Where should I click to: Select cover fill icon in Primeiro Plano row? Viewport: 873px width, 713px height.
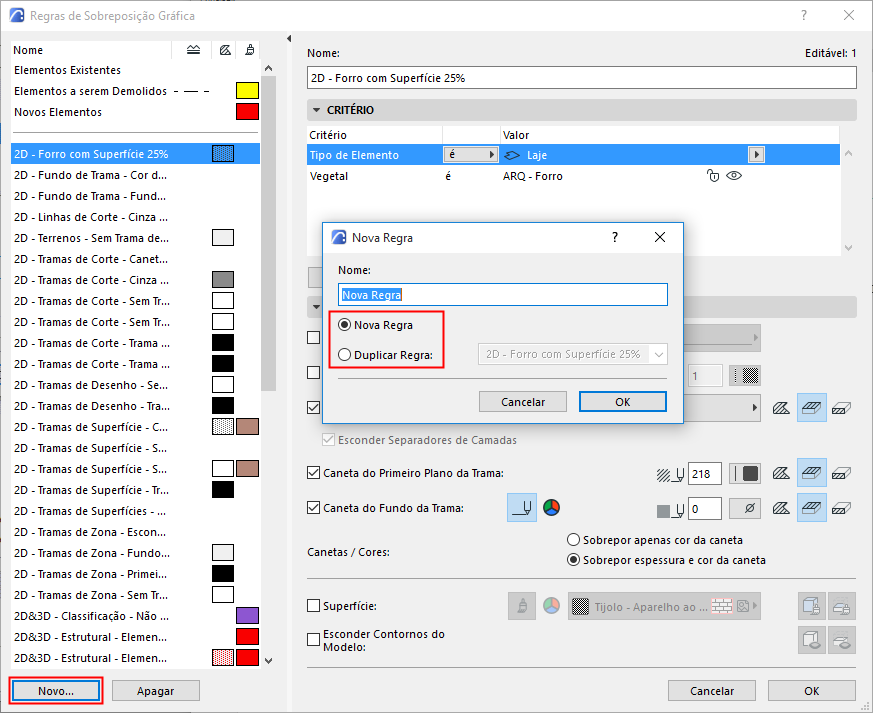[812, 473]
